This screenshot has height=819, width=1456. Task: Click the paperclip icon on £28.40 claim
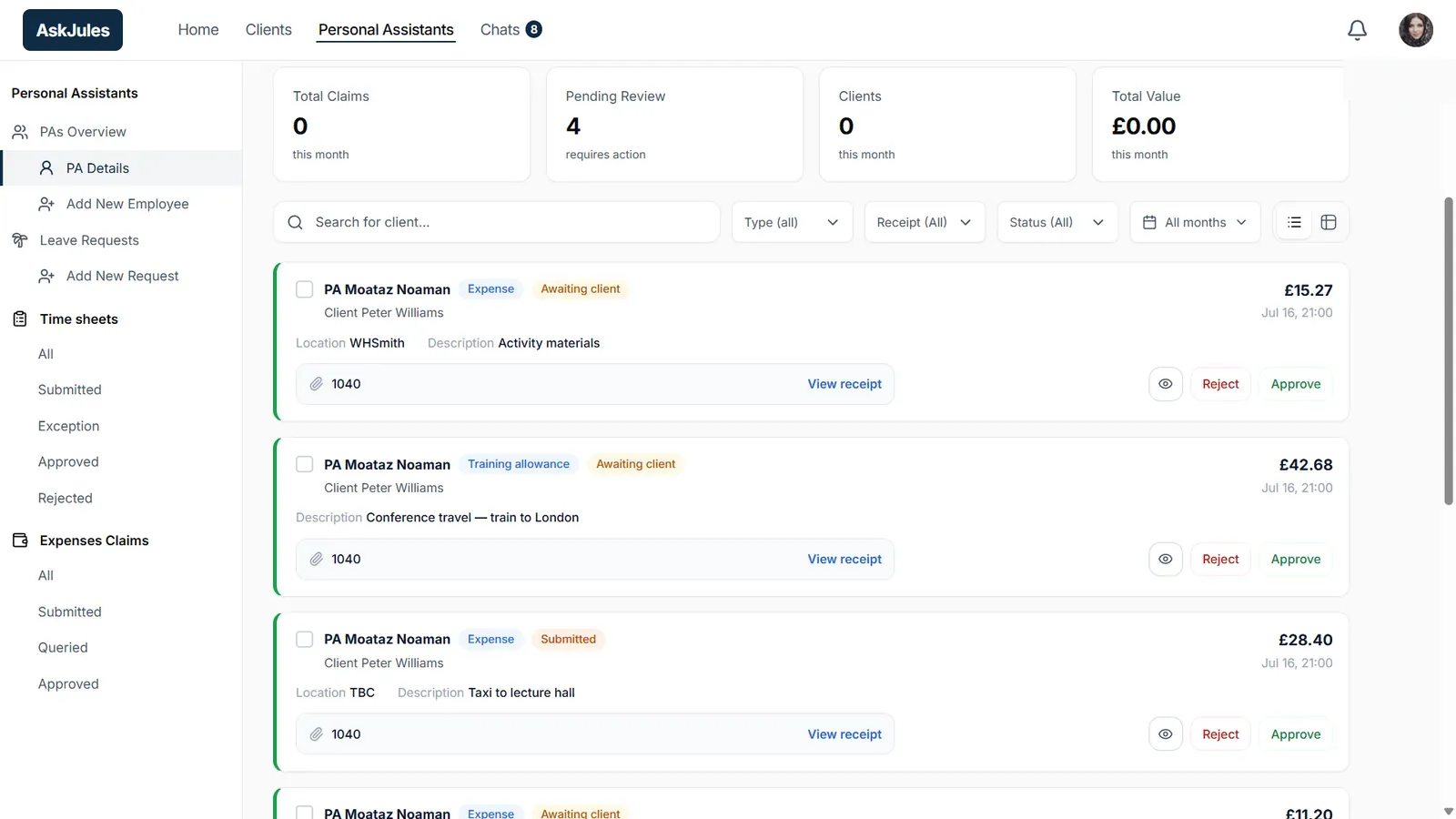click(317, 734)
